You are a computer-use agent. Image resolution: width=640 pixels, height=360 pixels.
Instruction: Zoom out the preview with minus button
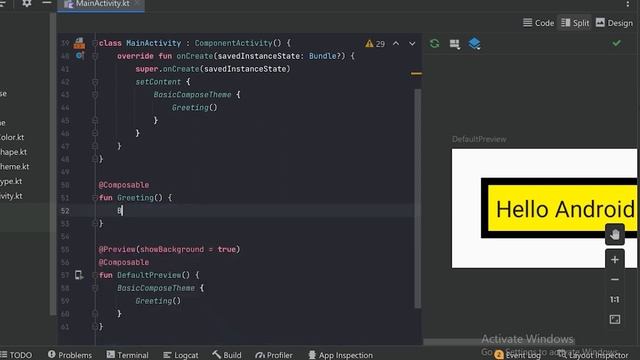tap(615, 280)
